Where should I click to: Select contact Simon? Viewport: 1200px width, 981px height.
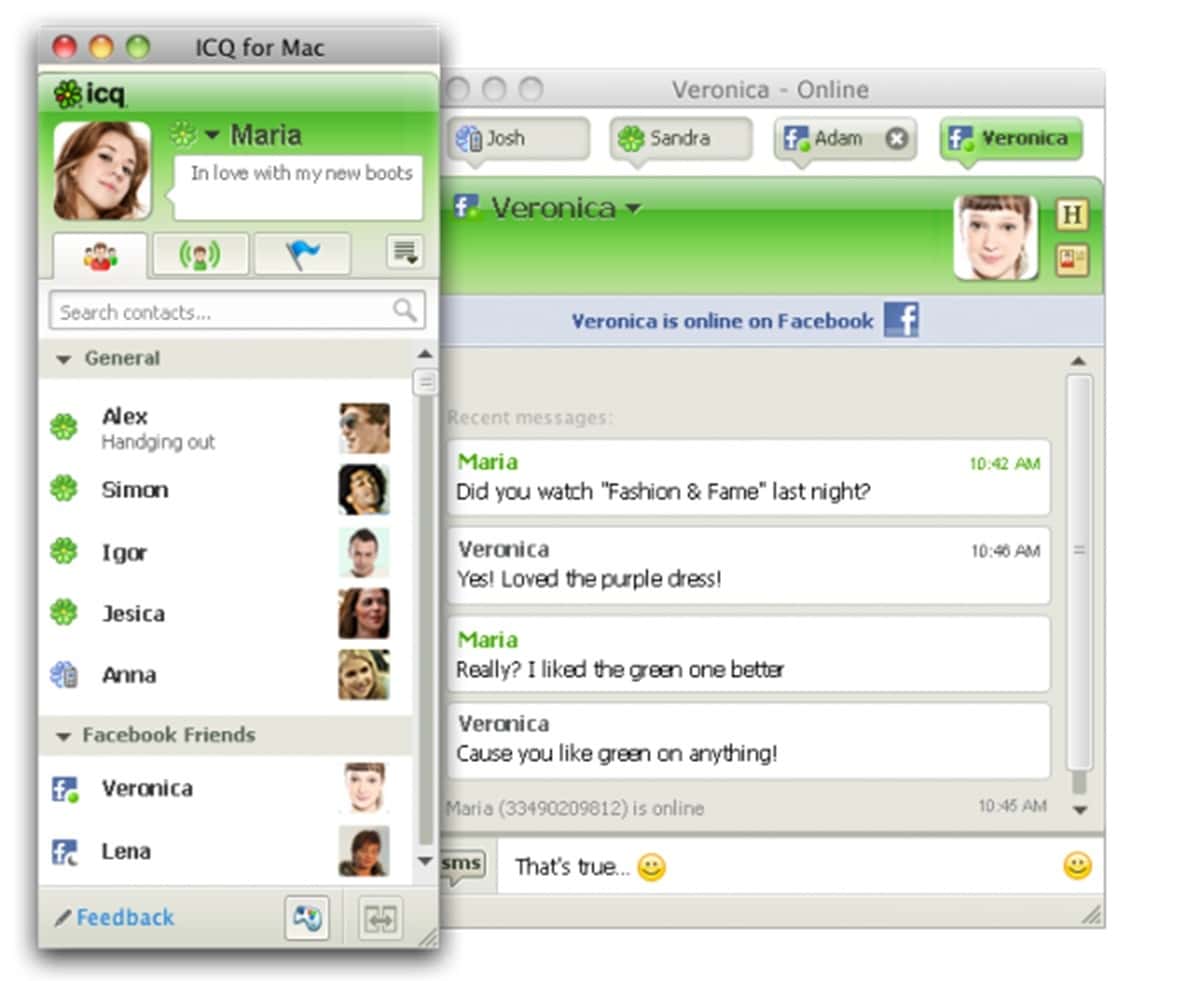(x=225, y=490)
